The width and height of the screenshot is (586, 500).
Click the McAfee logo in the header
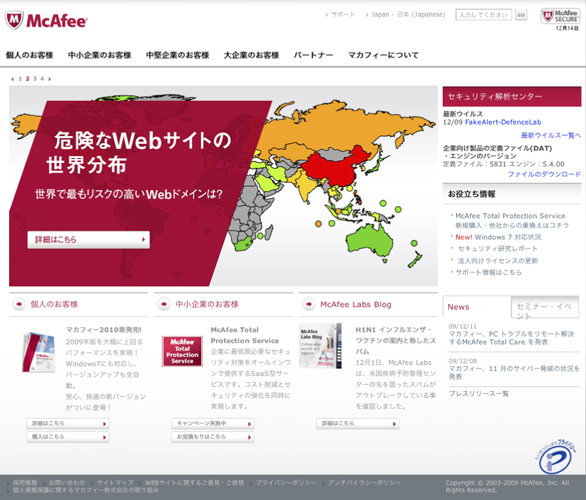(46, 21)
